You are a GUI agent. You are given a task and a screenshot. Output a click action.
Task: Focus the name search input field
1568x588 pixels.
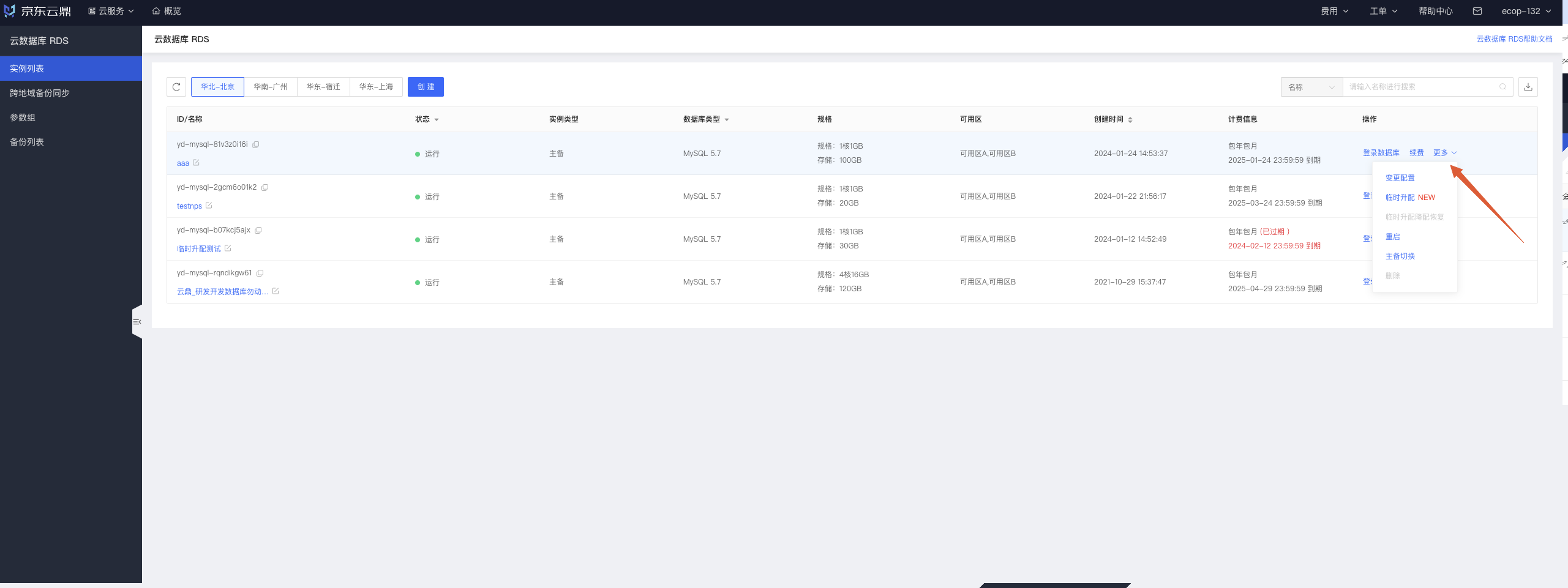click(x=1420, y=87)
